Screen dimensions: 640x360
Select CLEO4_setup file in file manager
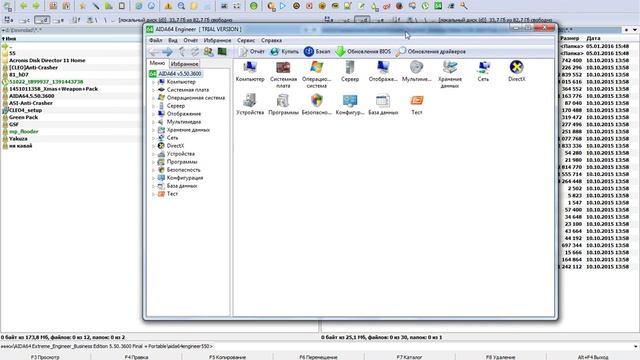[25, 110]
